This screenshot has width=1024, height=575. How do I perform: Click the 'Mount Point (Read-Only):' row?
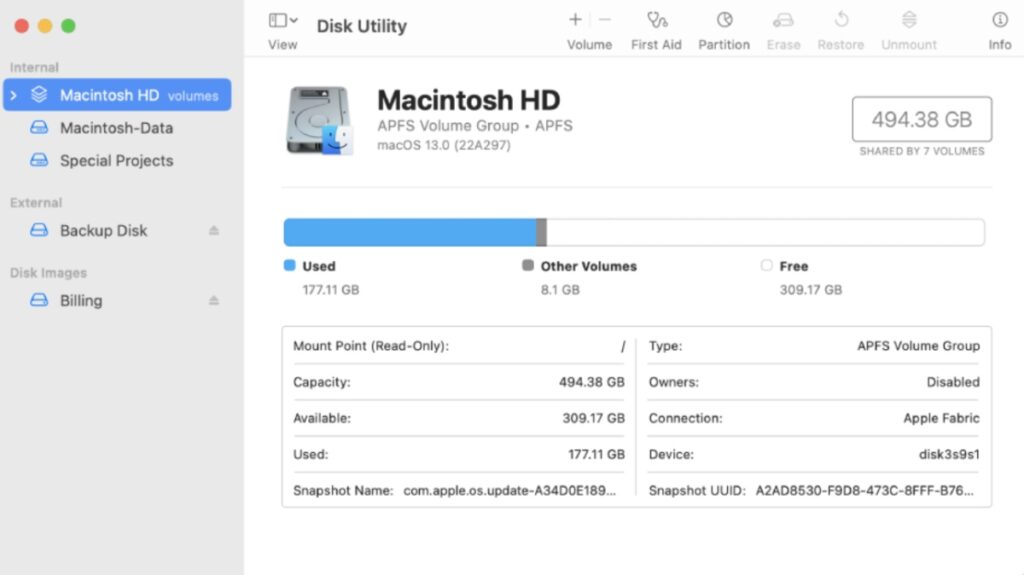[x=459, y=346]
